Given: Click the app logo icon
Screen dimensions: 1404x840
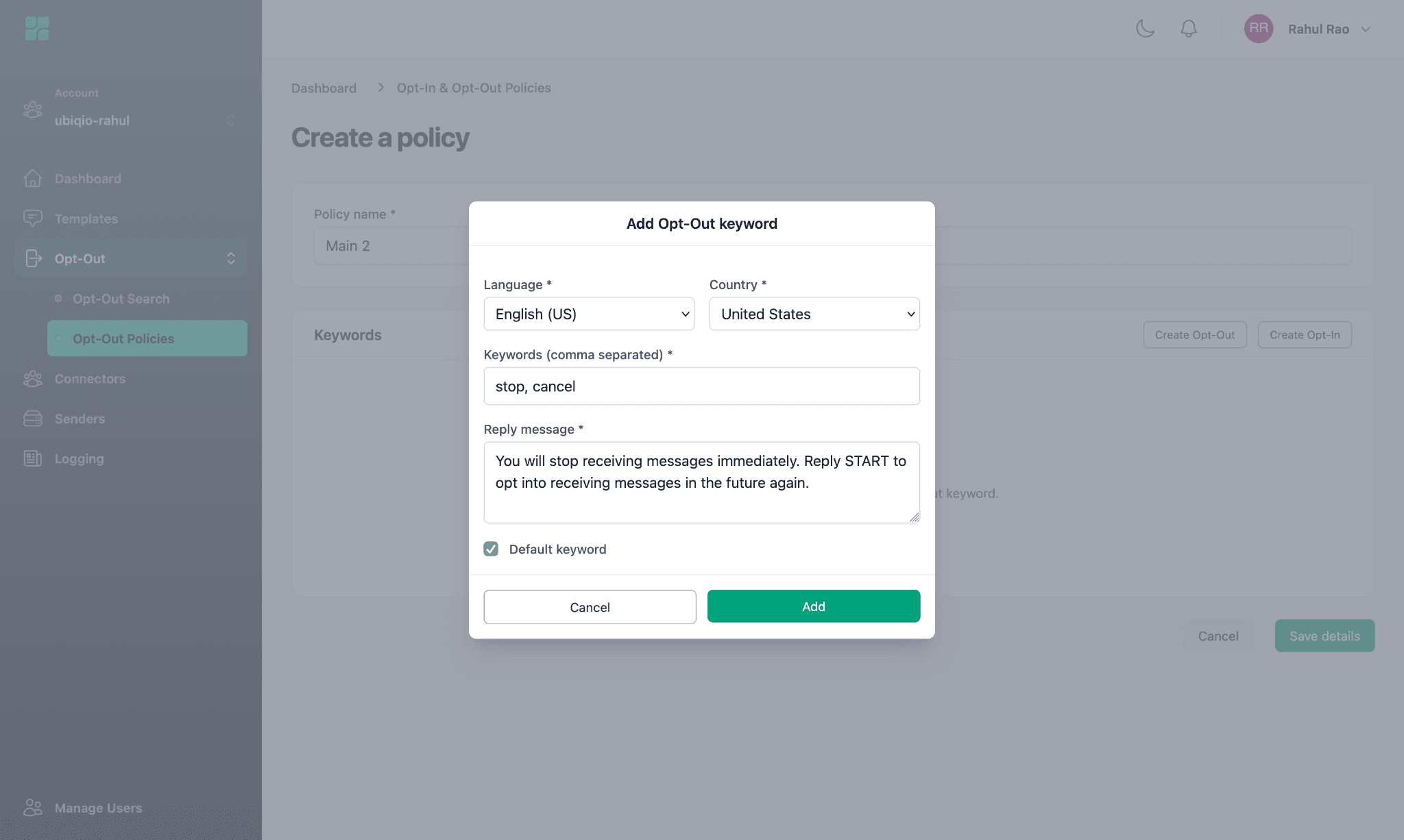Looking at the screenshot, I should (x=37, y=29).
